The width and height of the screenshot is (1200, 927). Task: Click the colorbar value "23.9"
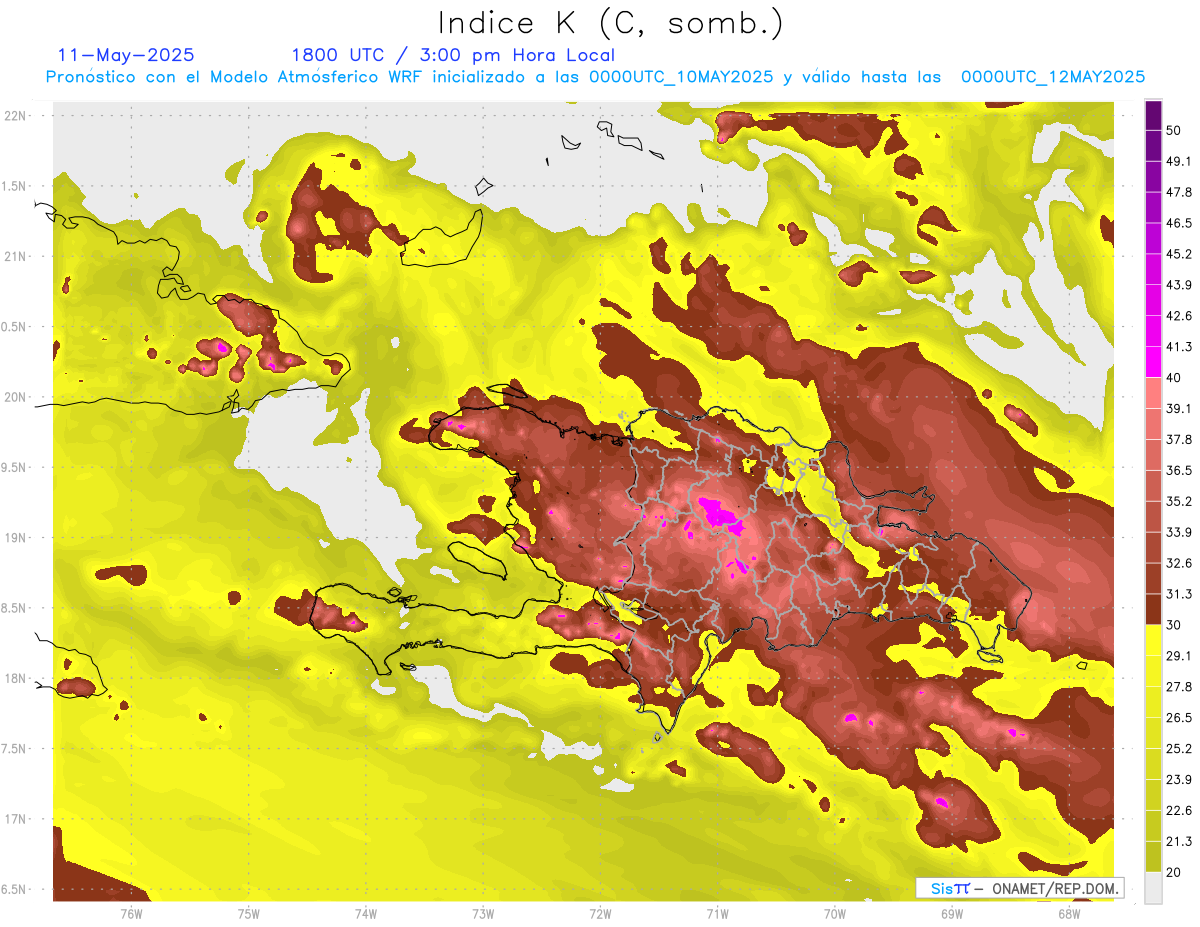[x=1178, y=780]
